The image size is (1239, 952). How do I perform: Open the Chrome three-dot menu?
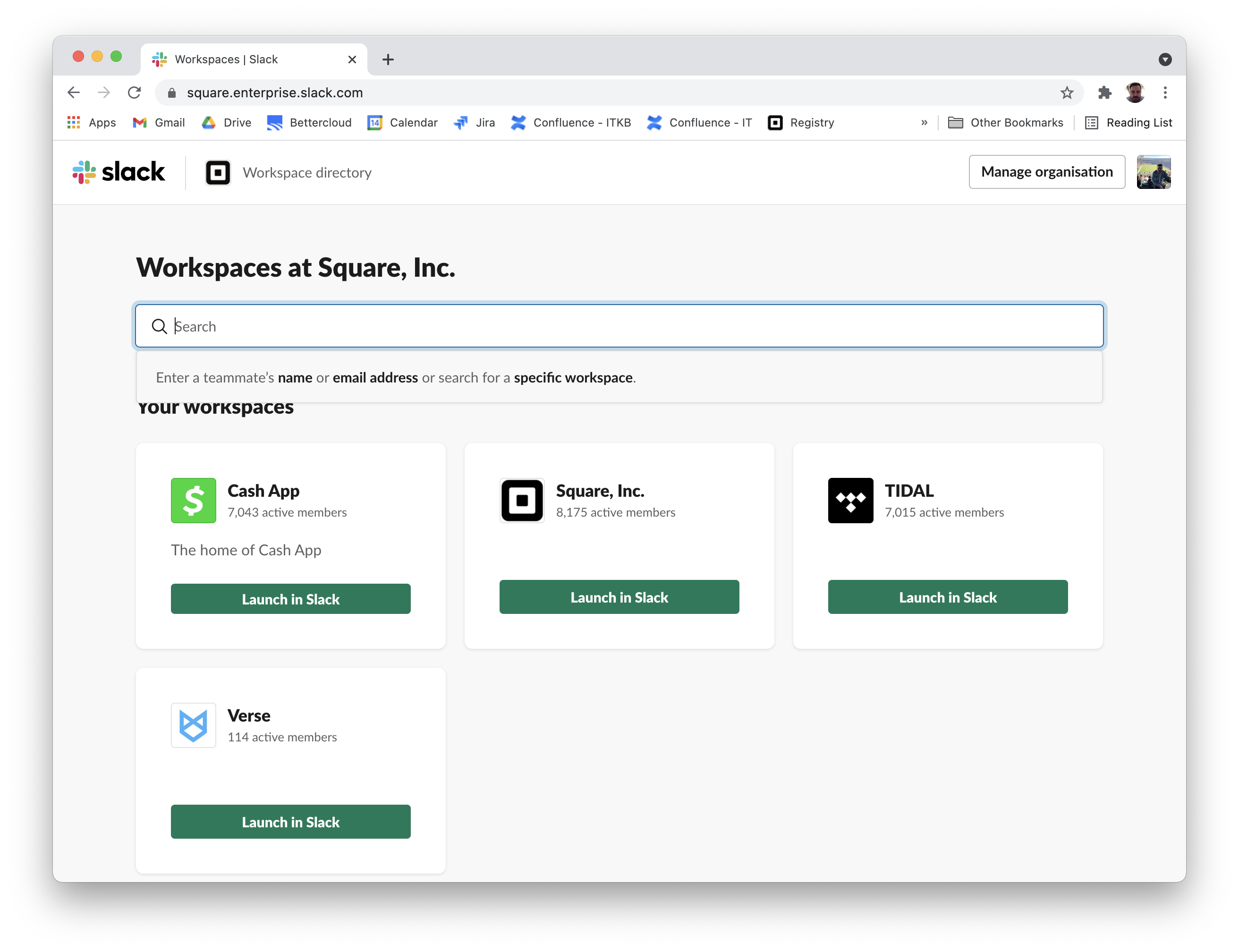click(x=1165, y=93)
